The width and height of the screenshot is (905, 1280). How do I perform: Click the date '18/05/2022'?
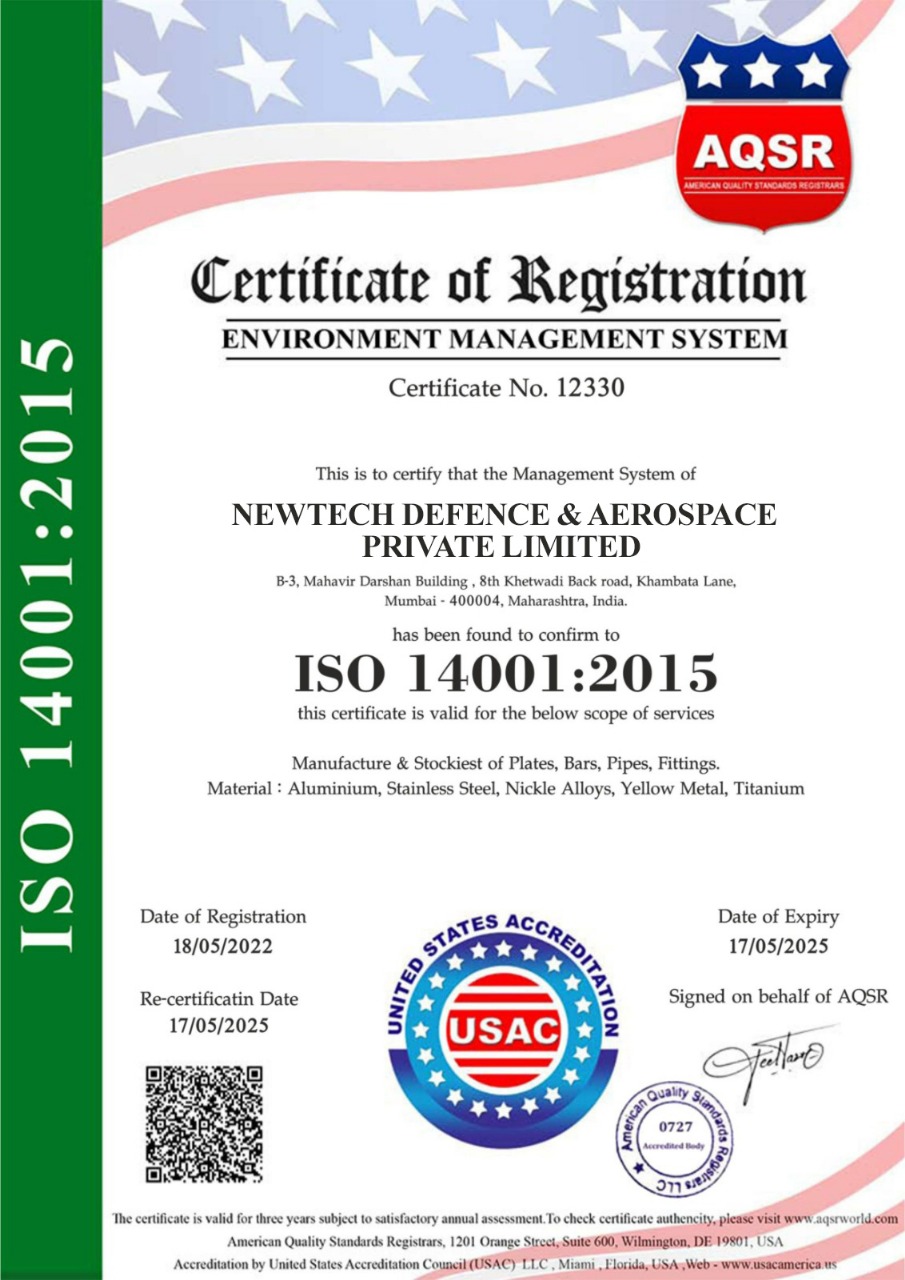(223, 947)
